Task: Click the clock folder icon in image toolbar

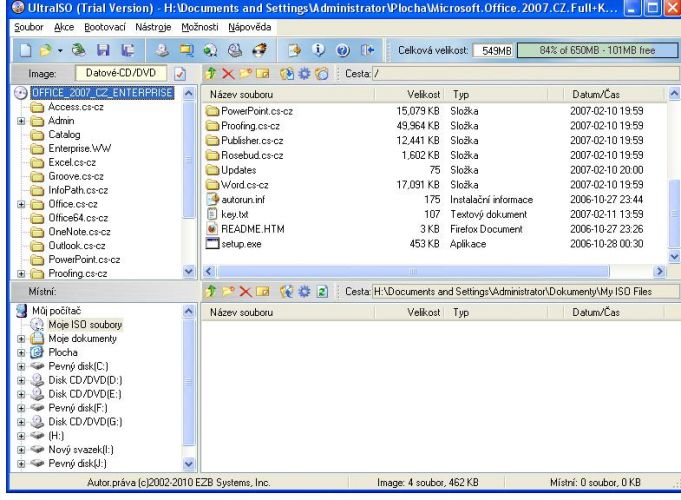Action: pos(322,74)
